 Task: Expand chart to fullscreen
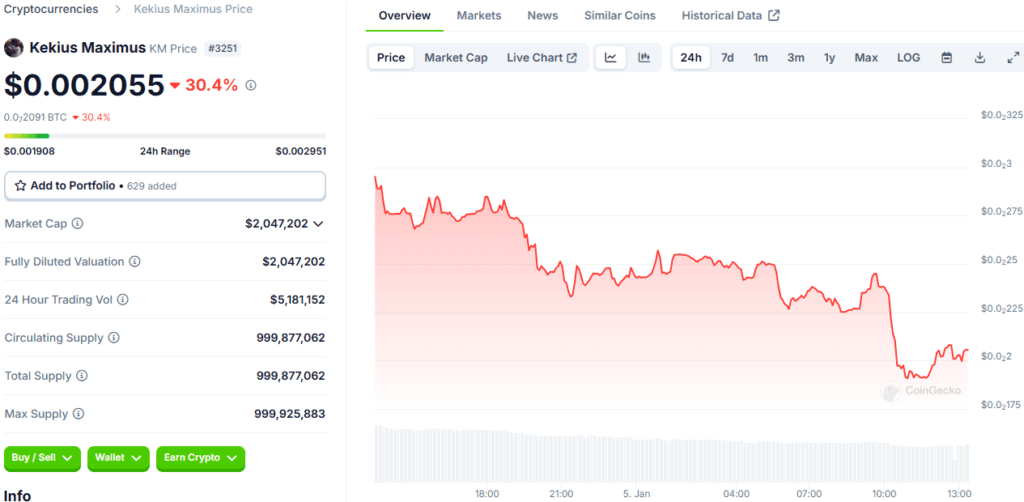(1013, 57)
